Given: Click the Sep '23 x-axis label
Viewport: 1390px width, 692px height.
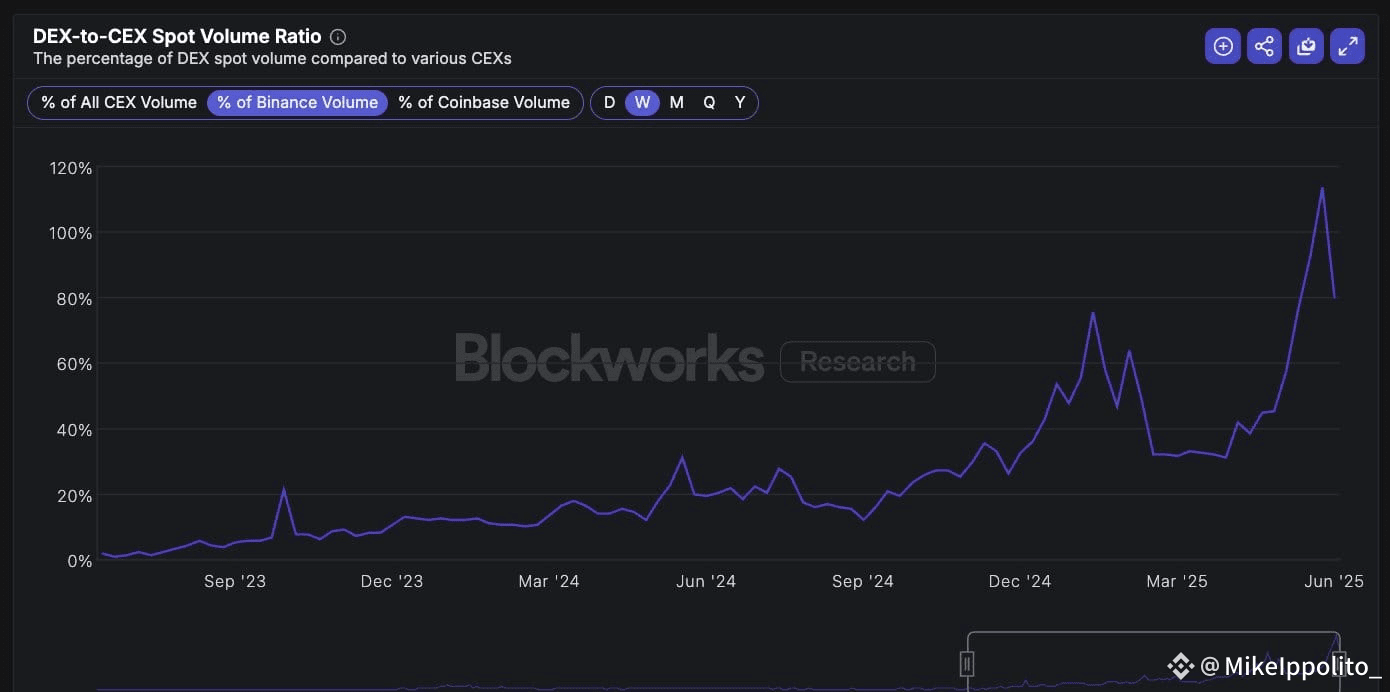Looking at the screenshot, I should point(235,581).
